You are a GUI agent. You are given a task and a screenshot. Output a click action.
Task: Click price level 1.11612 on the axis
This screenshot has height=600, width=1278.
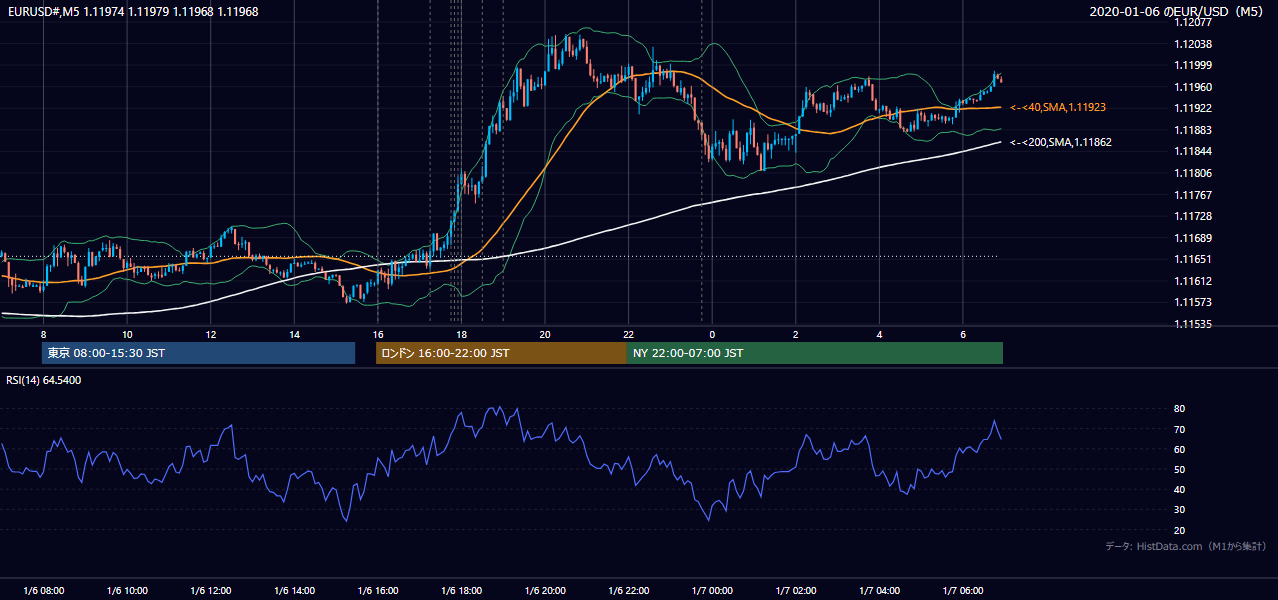tap(1193, 281)
